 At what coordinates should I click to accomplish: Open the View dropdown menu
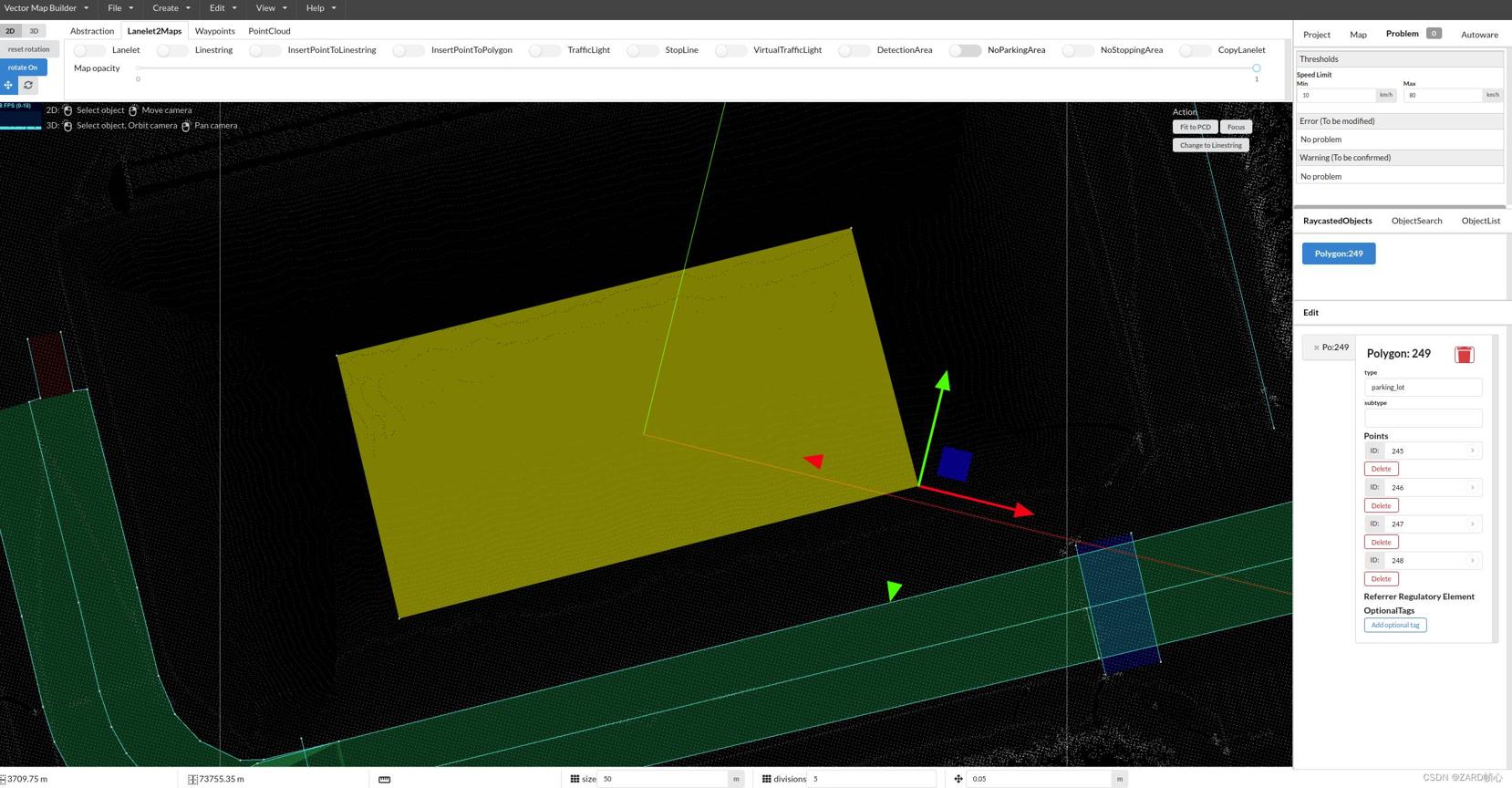271,8
